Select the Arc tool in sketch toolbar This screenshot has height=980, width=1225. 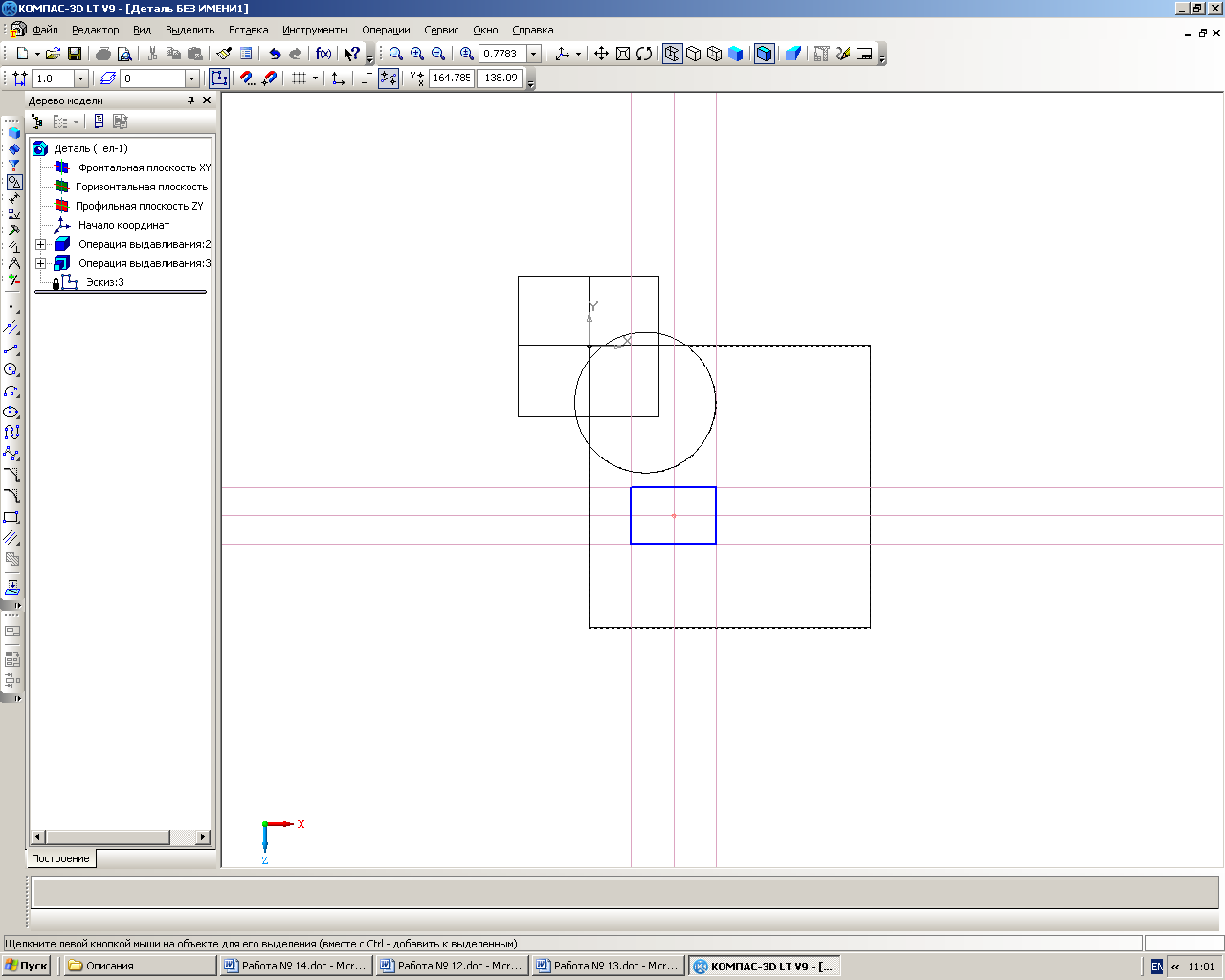click(x=11, y=390)
